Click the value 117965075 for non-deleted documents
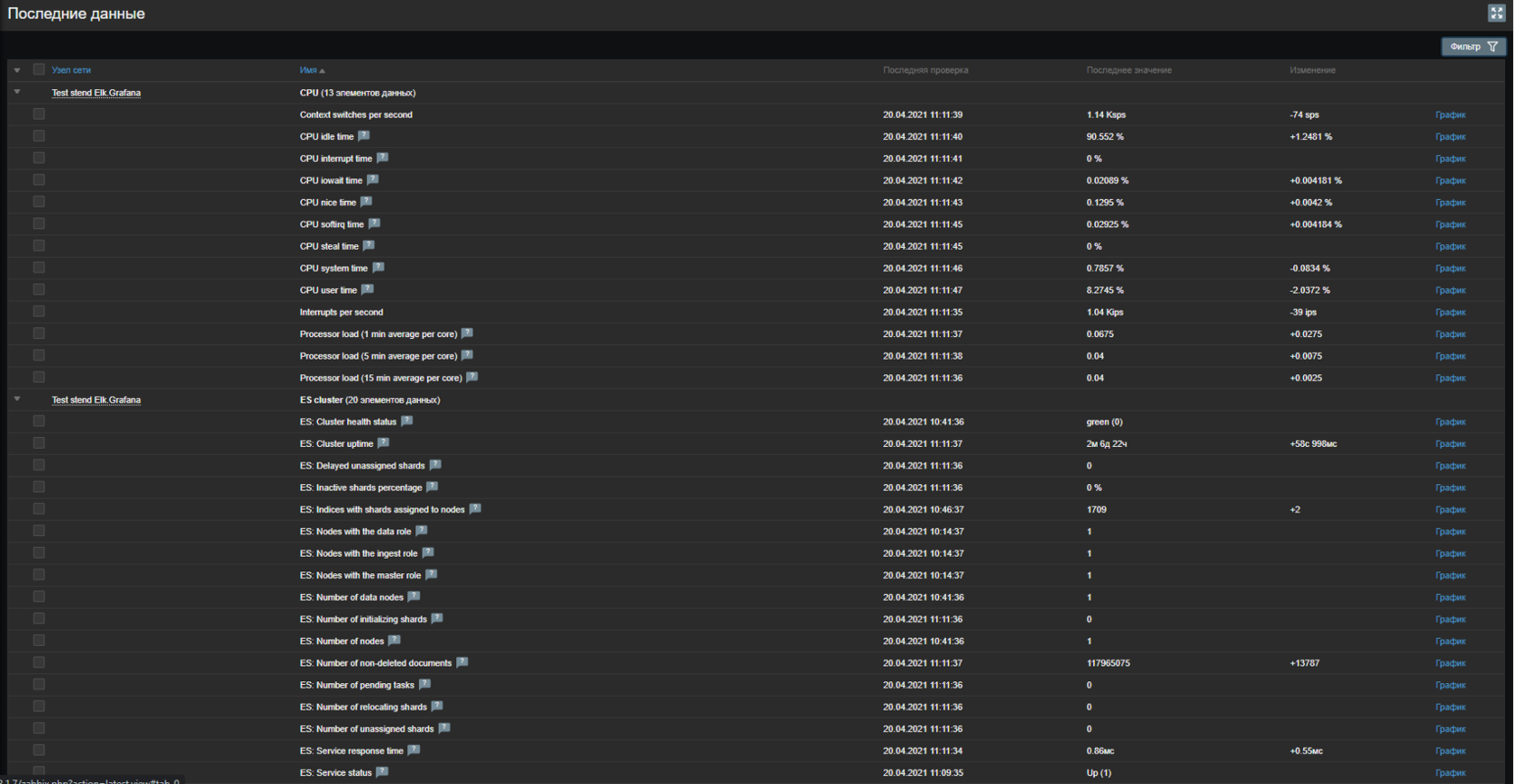Screen dimensions: 1514x784 click(x=1108, y=663)
